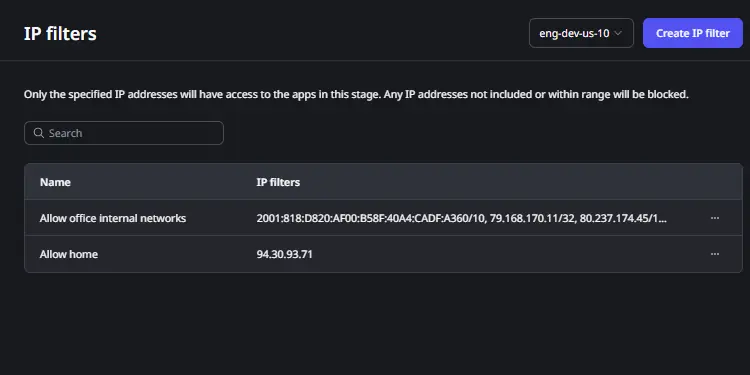The image size is (750, 375).
Task: Click the 94.30.93.71 IP address cell
Action: pyautogui.click(x=285, y=254)
